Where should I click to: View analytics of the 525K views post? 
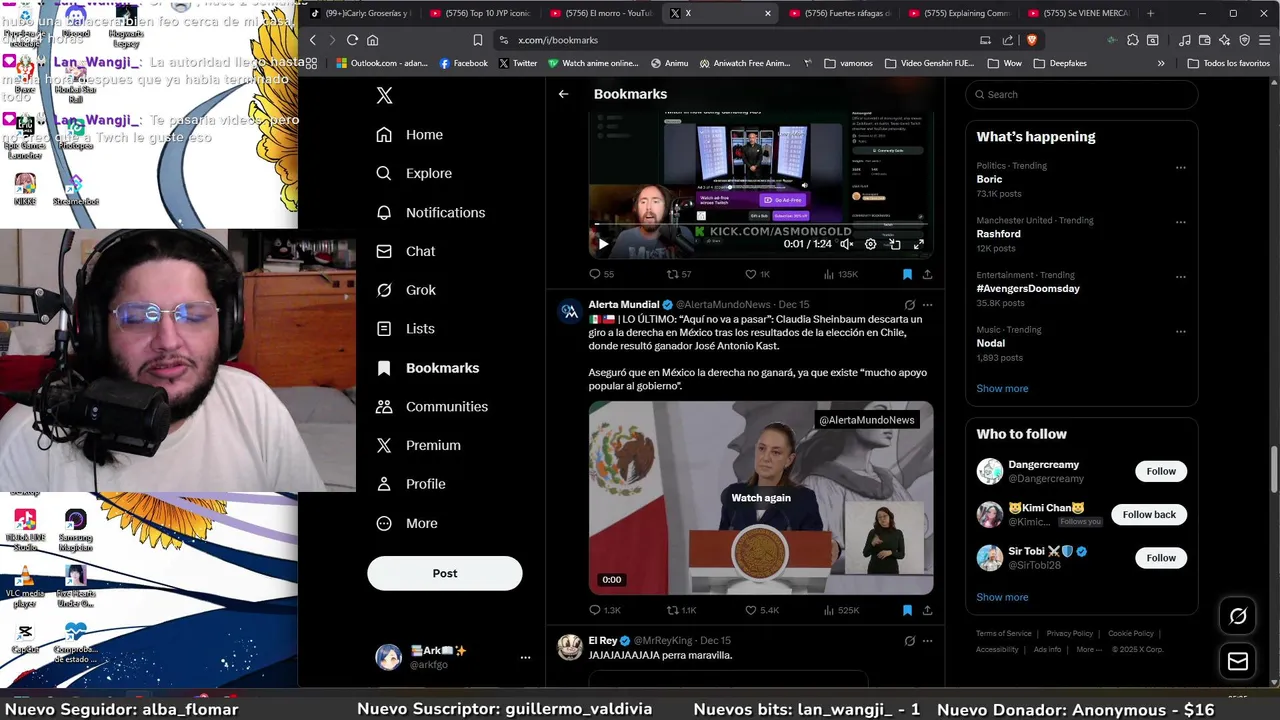click(841, 610)
